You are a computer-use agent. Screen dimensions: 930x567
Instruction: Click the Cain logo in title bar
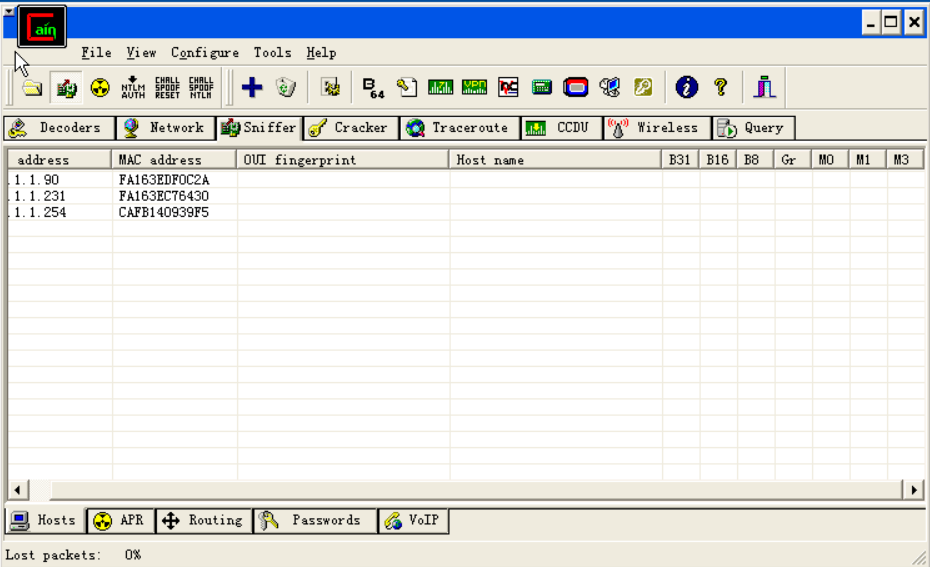[42, 27]
